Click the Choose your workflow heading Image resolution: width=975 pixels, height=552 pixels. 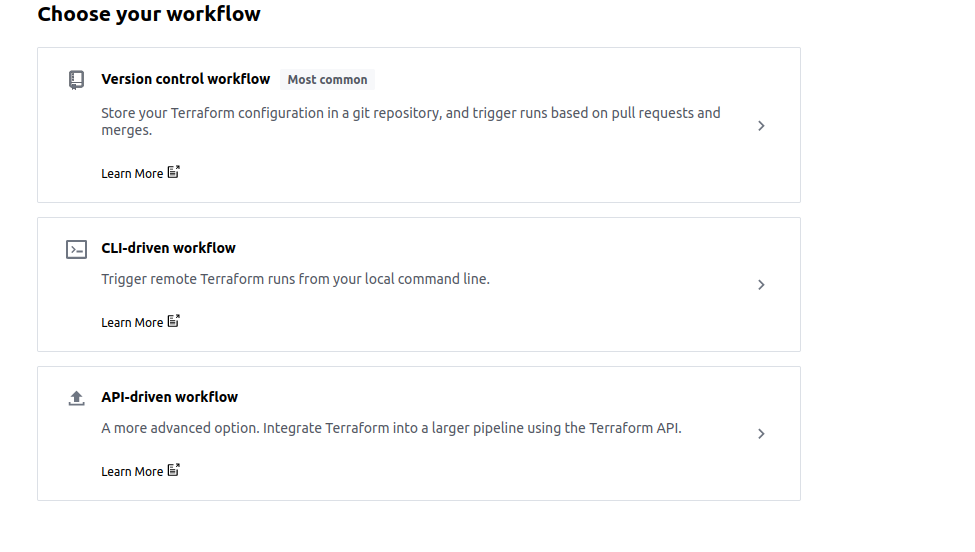(149, 14)
